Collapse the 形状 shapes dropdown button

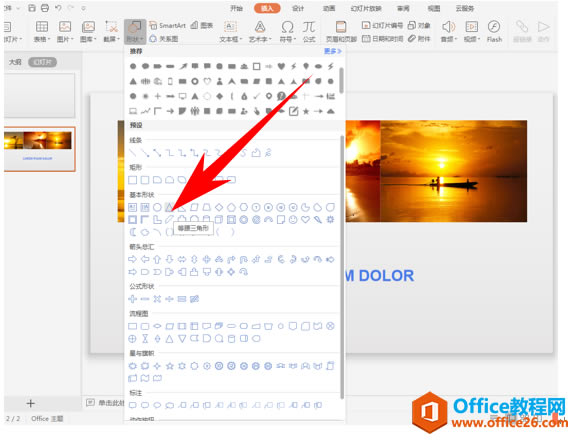coord(135,32)
